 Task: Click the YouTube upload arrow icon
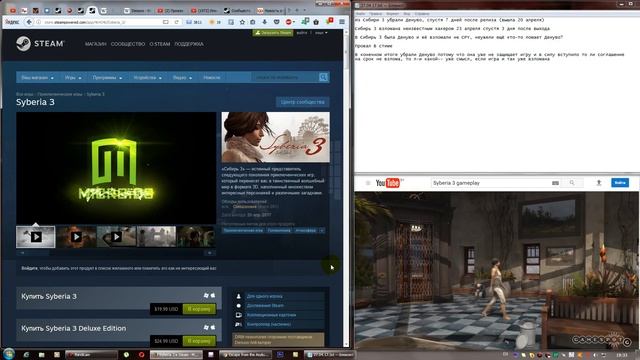[x=599, y=183]
